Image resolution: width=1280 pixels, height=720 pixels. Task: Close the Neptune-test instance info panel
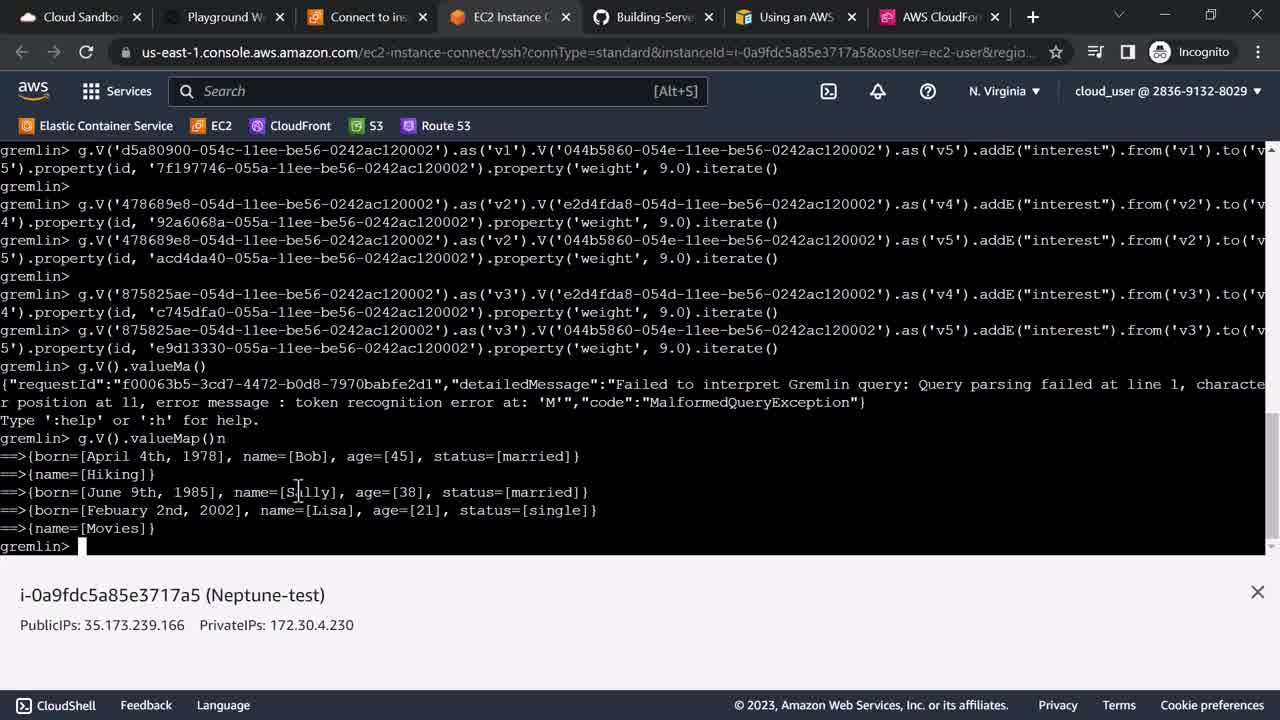1257,593
